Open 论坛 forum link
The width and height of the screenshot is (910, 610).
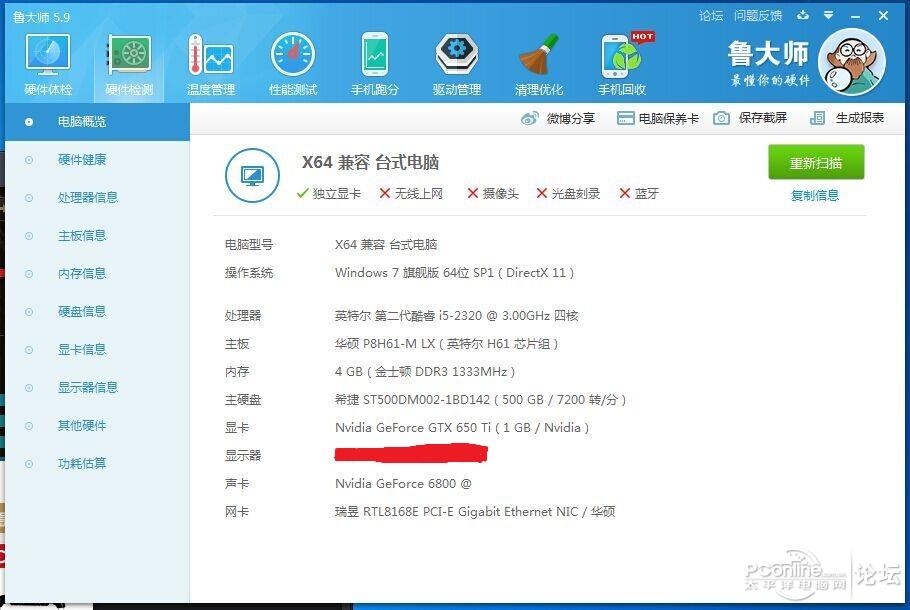(x=711, y=16)
